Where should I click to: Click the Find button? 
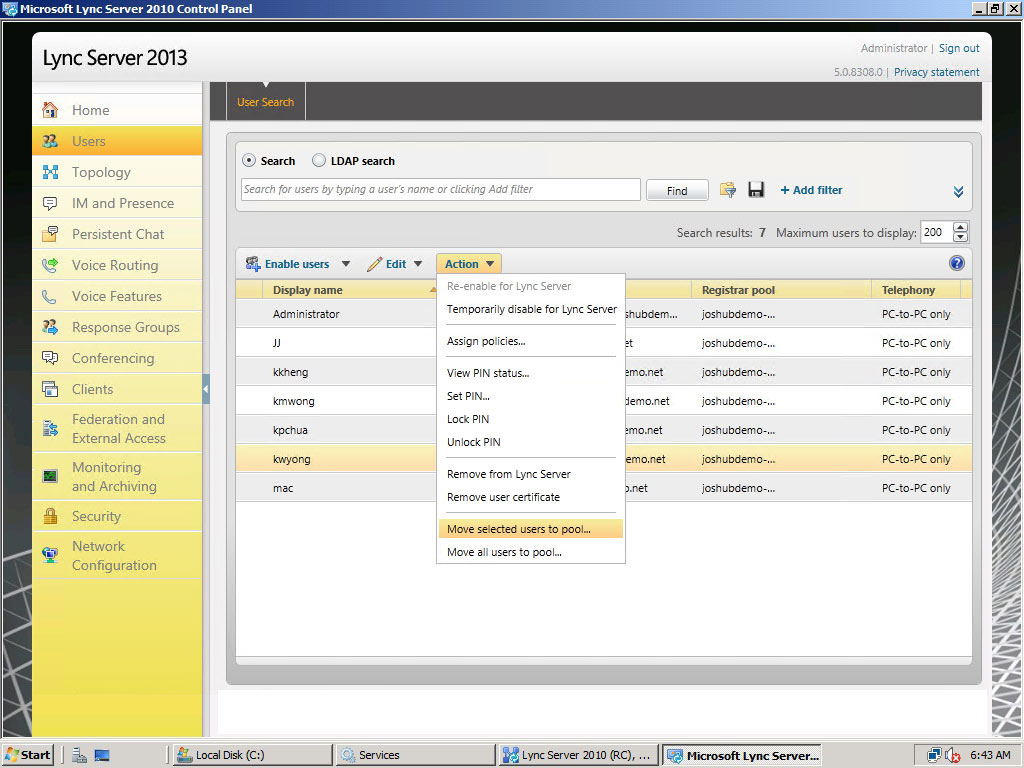[677, 191]
